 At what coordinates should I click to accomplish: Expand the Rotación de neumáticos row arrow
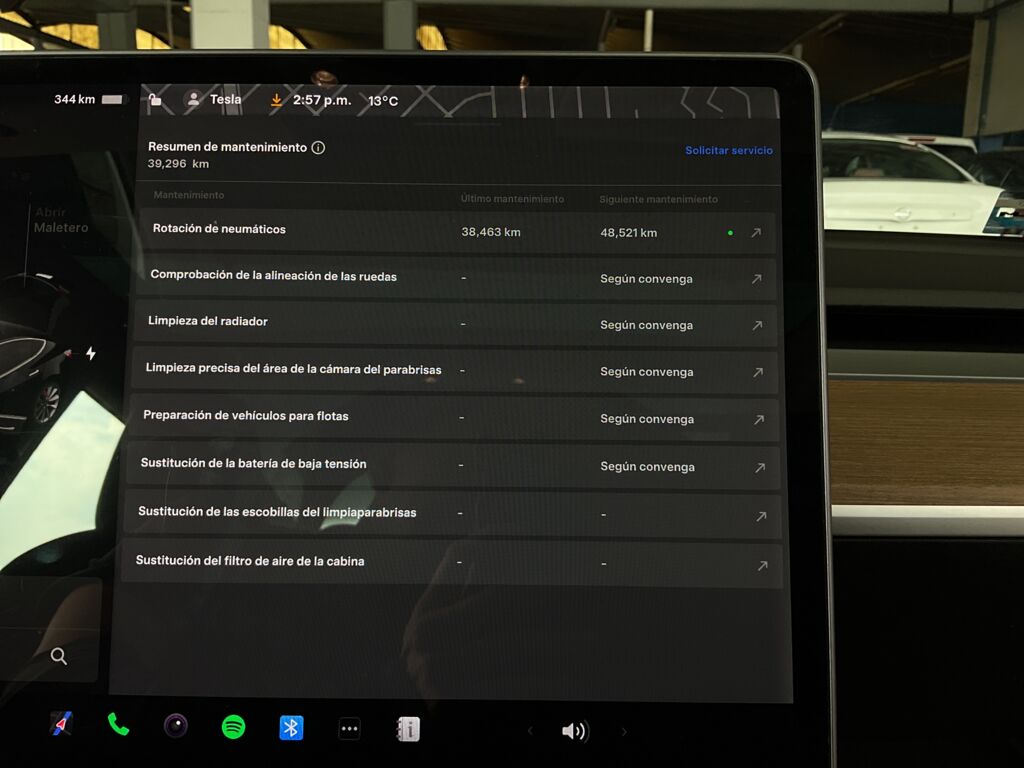tap(756, 233)
